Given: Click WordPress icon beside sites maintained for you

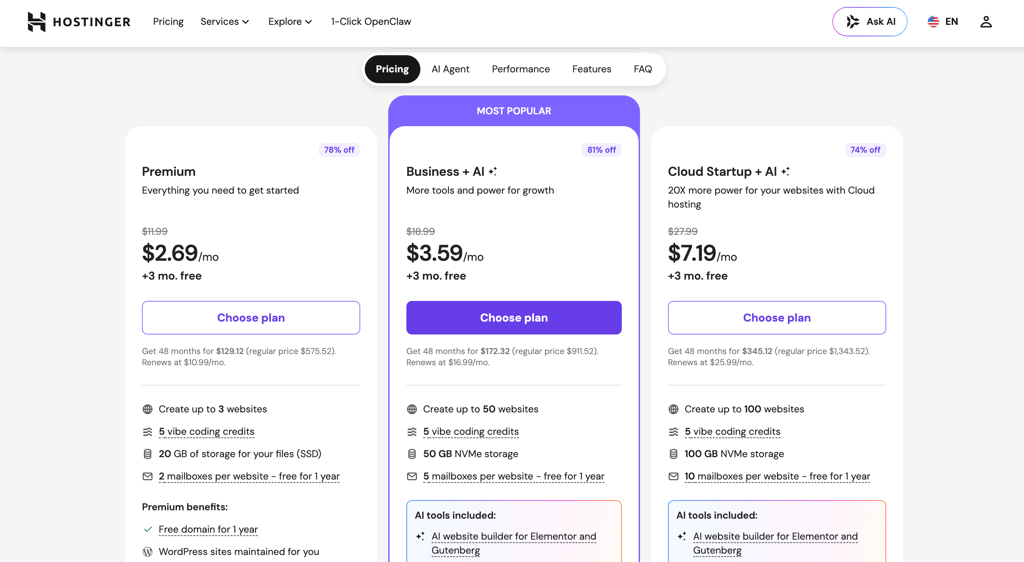Looking at the screenshot, I should point(148,552).
